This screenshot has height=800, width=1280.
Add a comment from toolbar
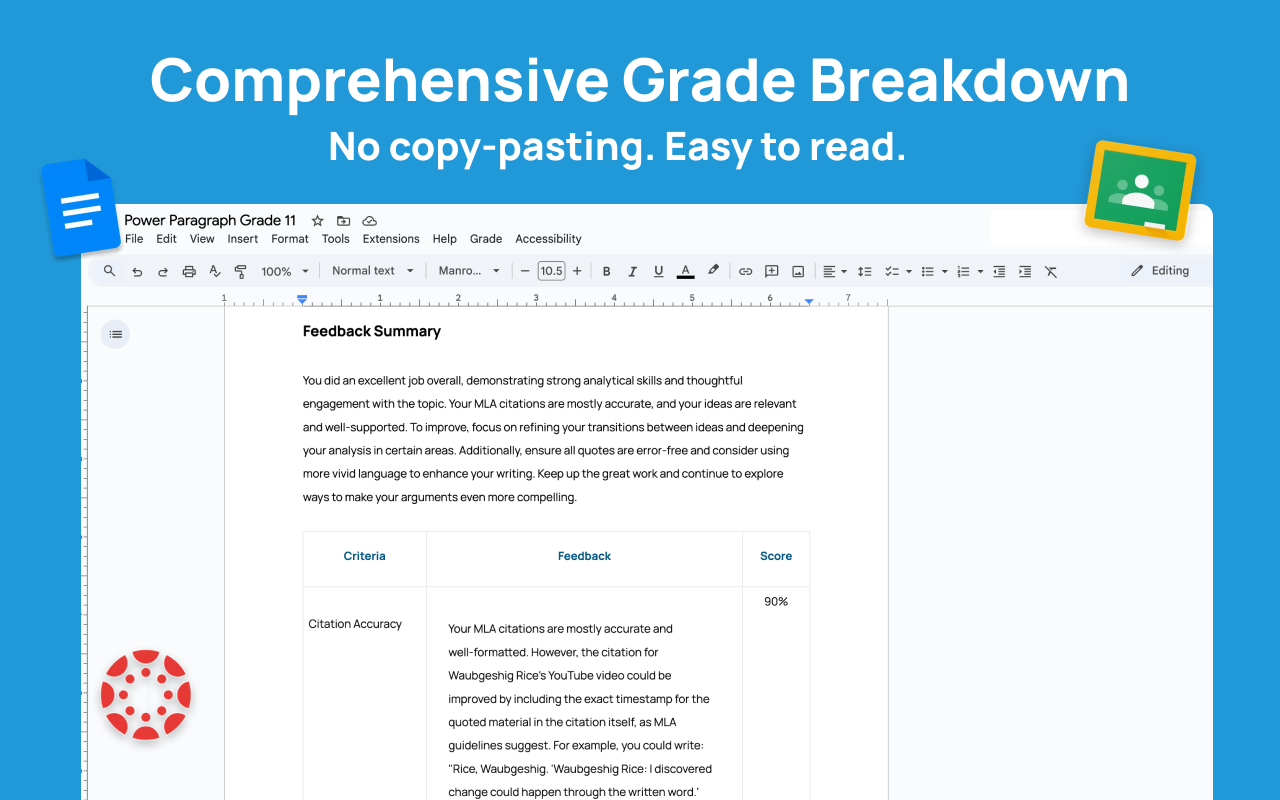pyautogui.click(x=772, y=271)
